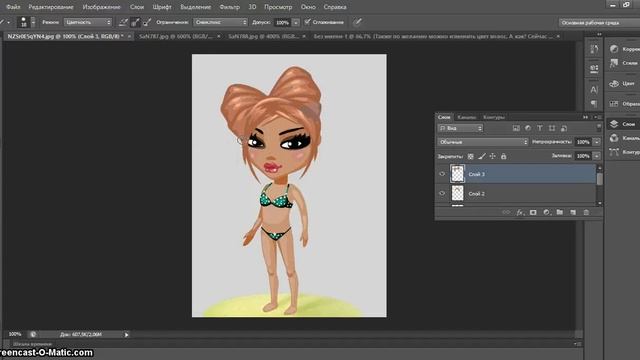Open the layers panel flyout menu
Image resolution: width=640 pixels, height=360 pixels.
tap(598, 117)
